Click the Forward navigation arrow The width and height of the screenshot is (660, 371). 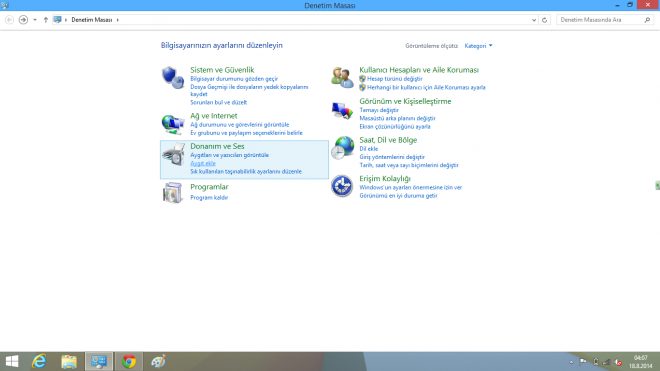[x=24, y=20]
